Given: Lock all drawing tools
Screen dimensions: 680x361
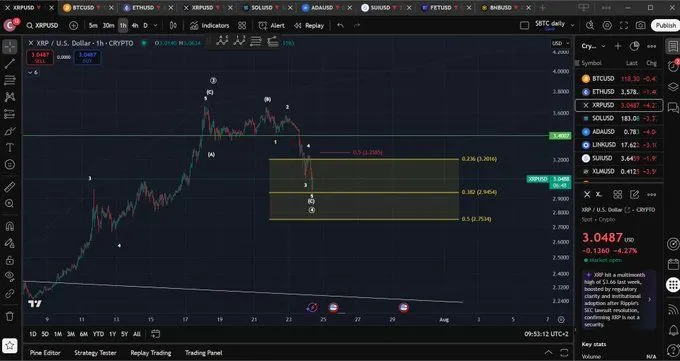Looking at the screenshot, I should 10,260.
